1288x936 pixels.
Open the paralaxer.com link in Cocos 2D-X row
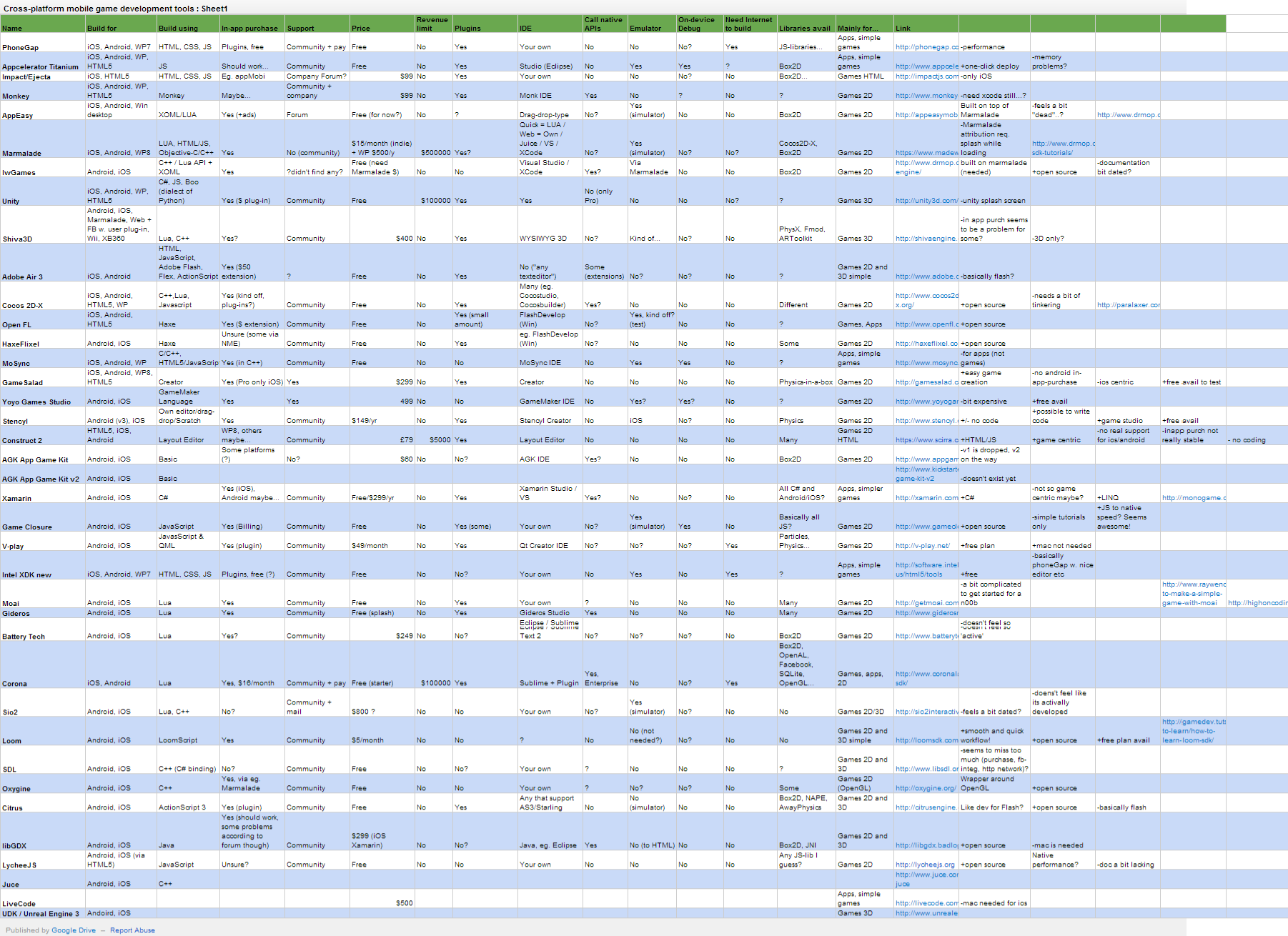(x=1128, y=305)
